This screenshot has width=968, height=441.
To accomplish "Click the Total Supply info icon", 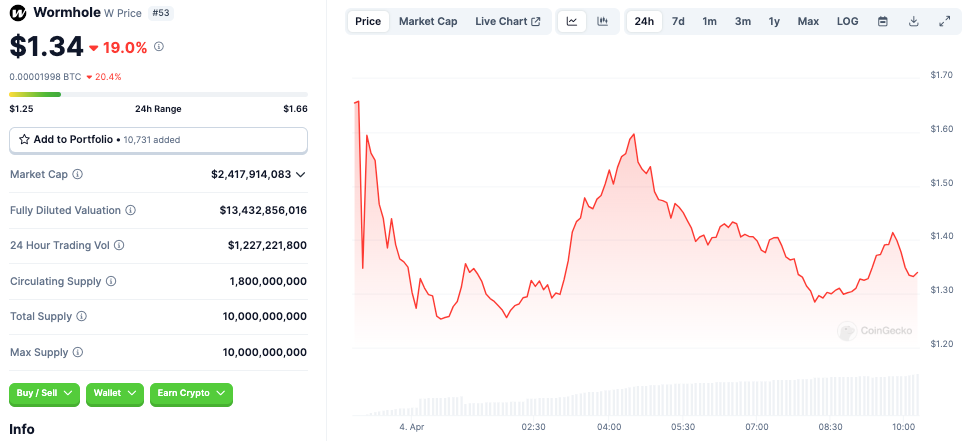I will pos(81,317).
